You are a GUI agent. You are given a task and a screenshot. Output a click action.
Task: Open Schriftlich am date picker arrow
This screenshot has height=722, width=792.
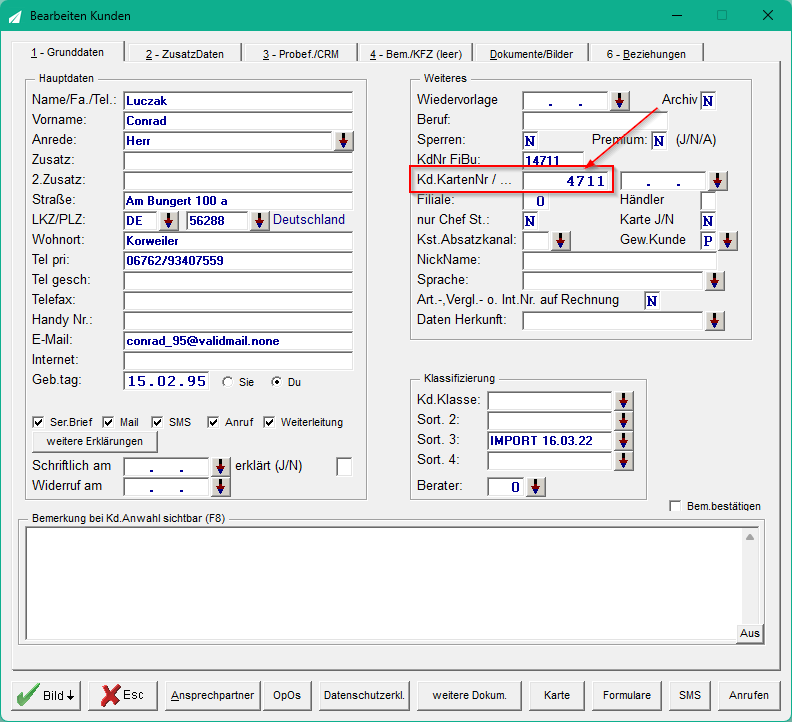coord(220,467)
